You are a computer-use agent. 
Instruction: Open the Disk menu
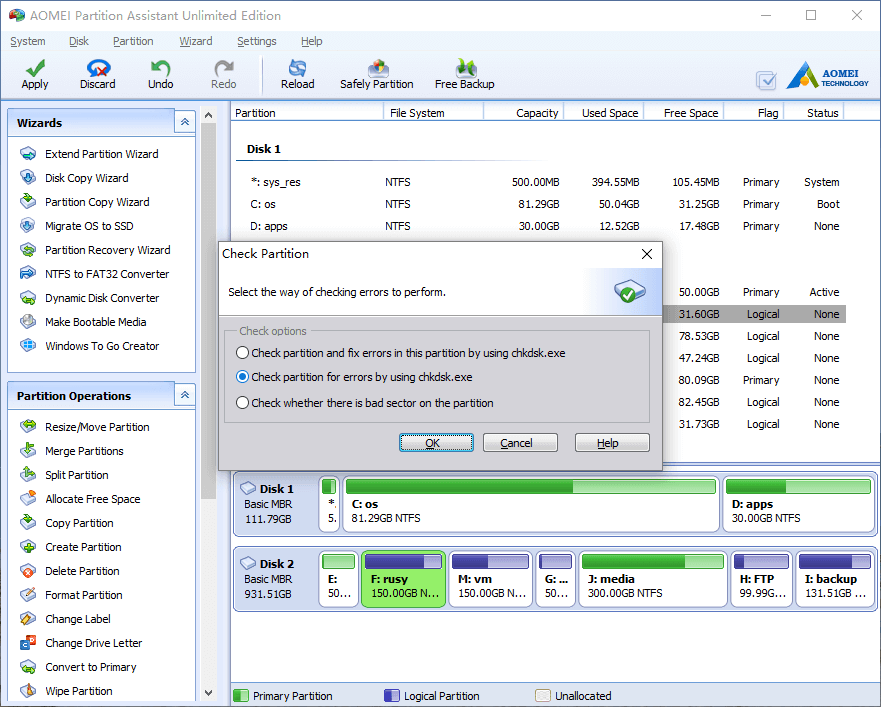(79, 41)
